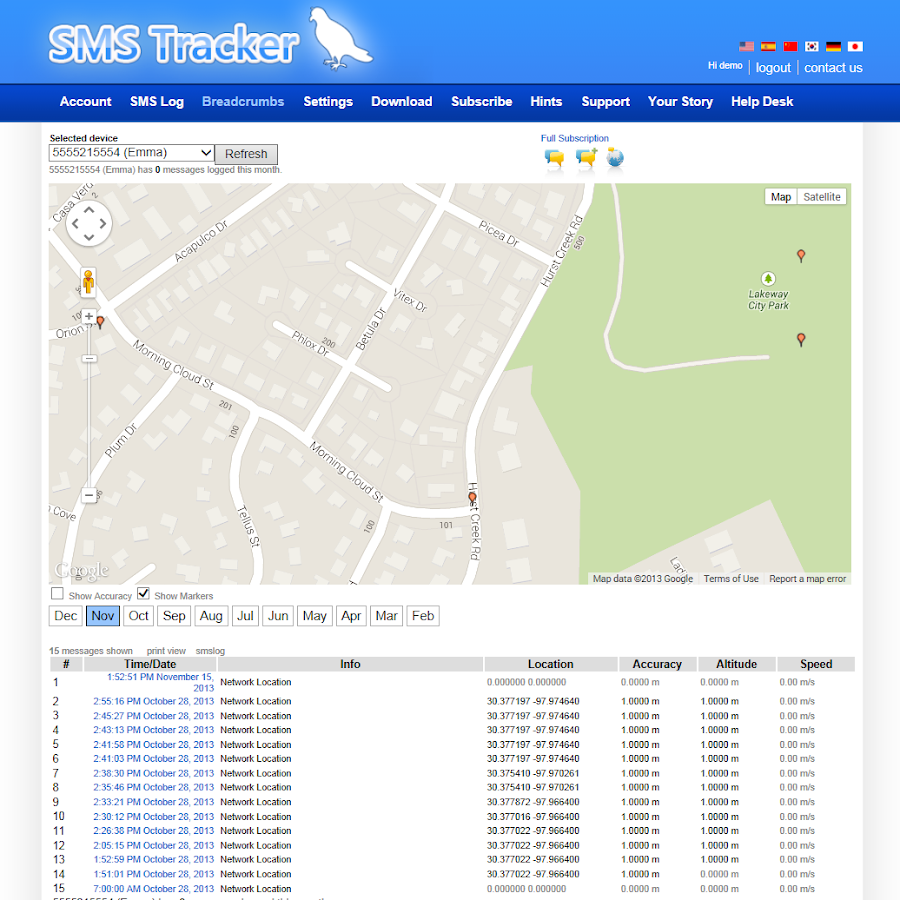Select the Mar month button
This screenshot has width=900, height=900.
tap(386, 616)
